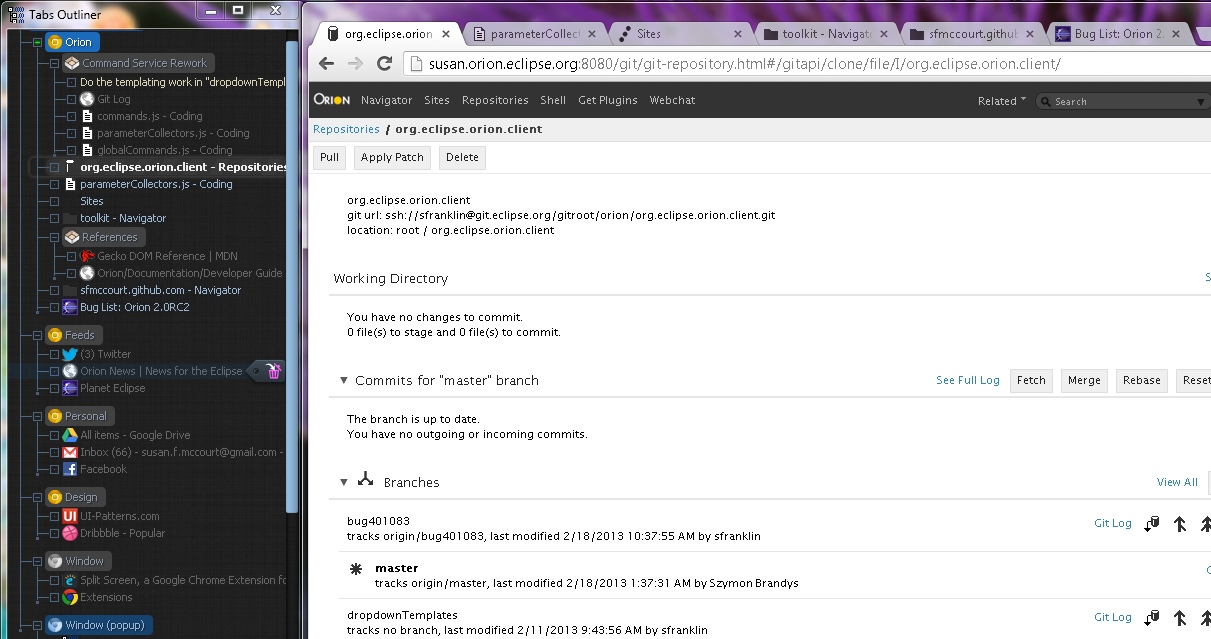This screenshot has height=639, width=1211.
Task: Open Shell in the Orion menu bar
Action: (x=553, y=100)
